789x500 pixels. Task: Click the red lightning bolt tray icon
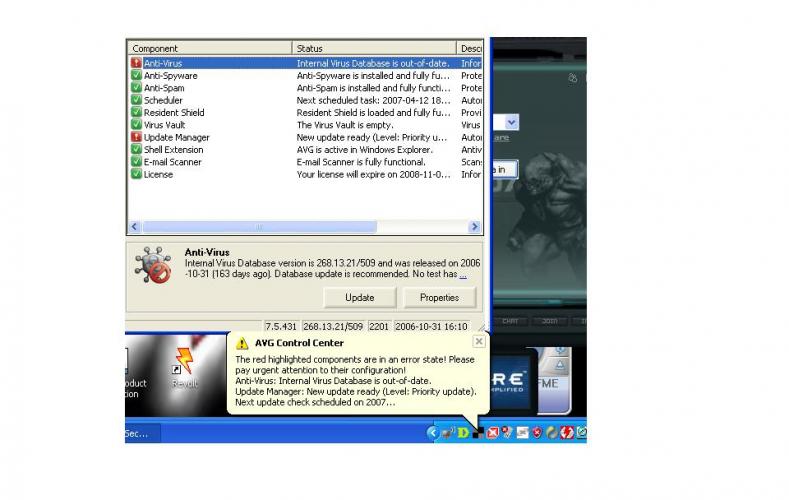pyautogui.click(x=567, y=433)
